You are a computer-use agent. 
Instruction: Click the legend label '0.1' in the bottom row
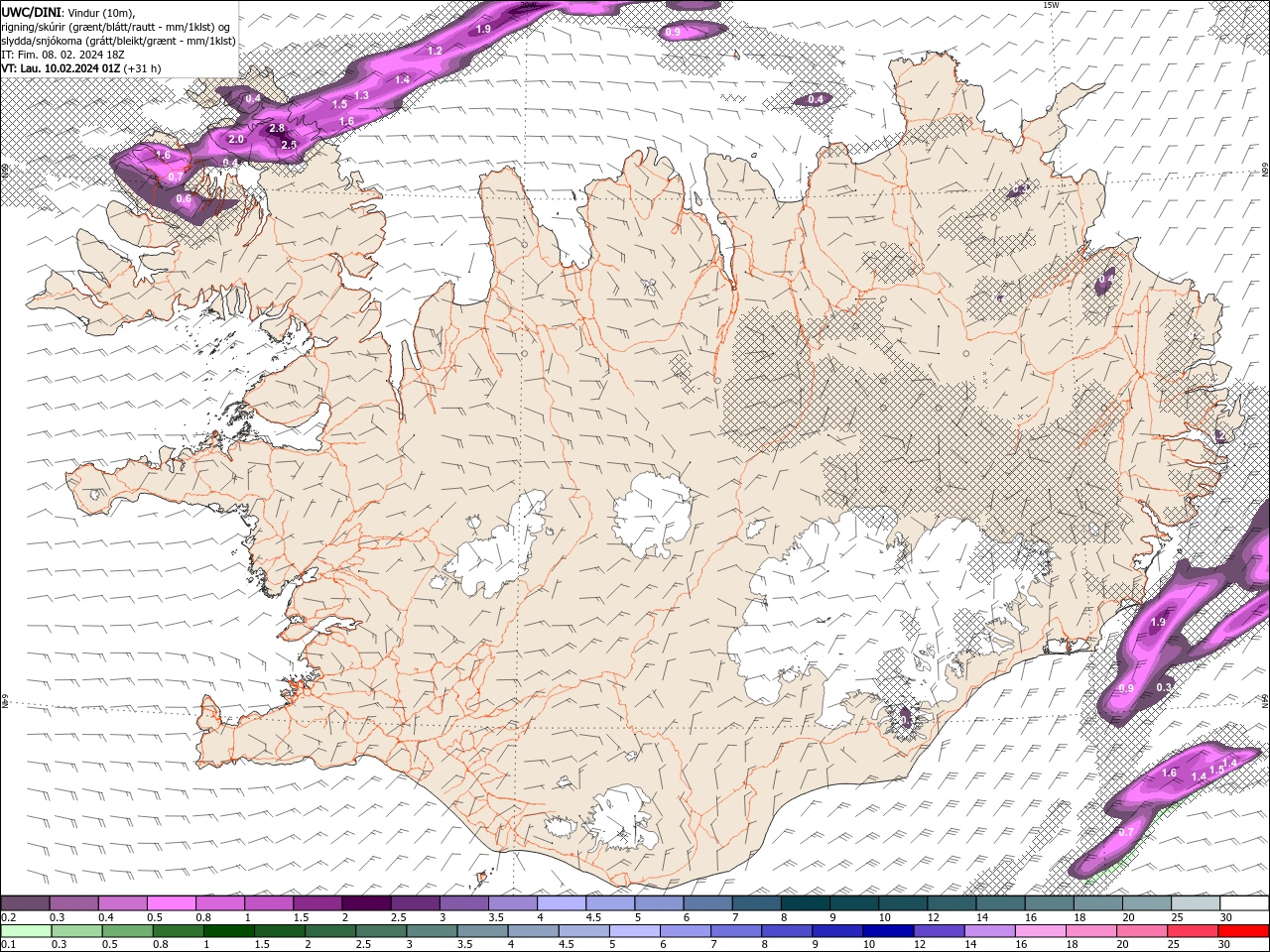pos(8,944)
